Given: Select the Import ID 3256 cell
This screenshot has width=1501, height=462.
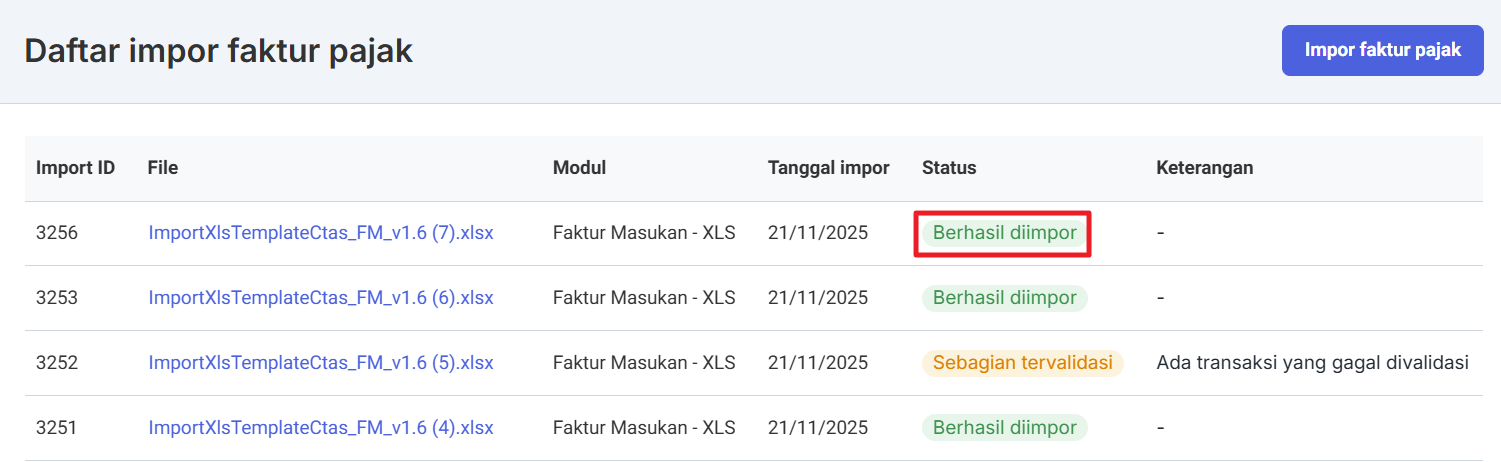Looking at the screenshot, I should point(57,233).
